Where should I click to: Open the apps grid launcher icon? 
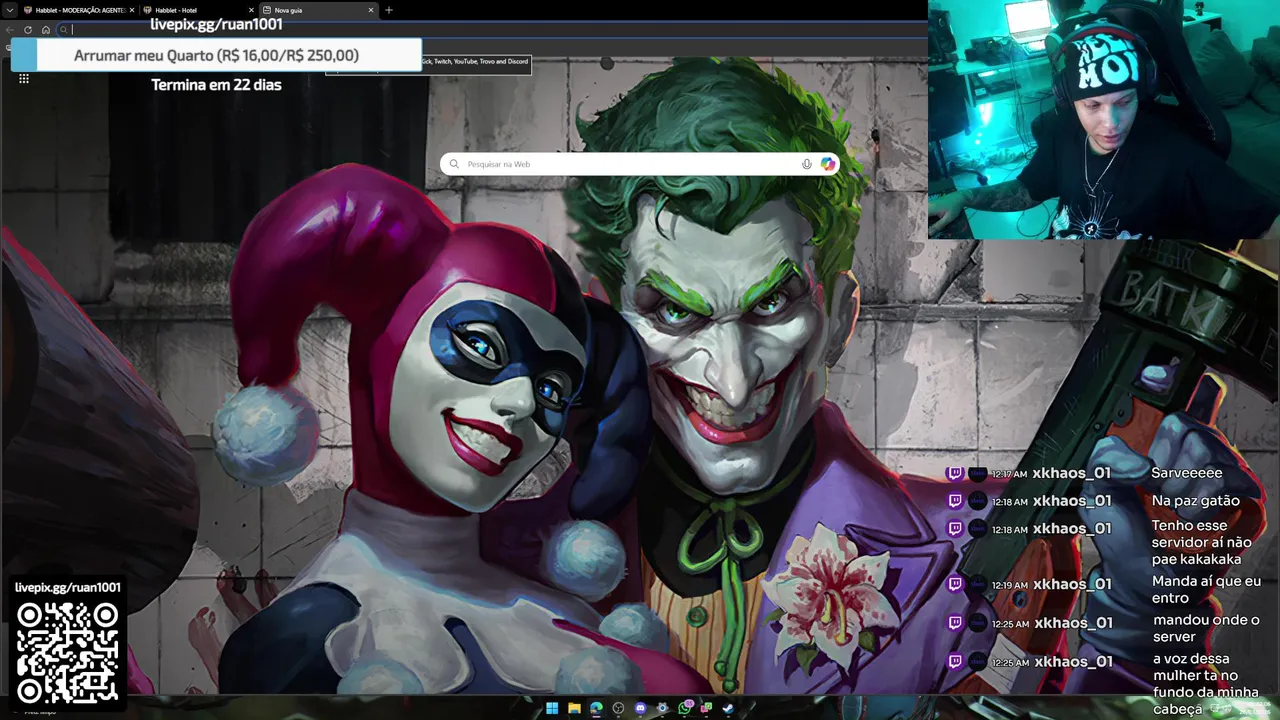point(24,78)
